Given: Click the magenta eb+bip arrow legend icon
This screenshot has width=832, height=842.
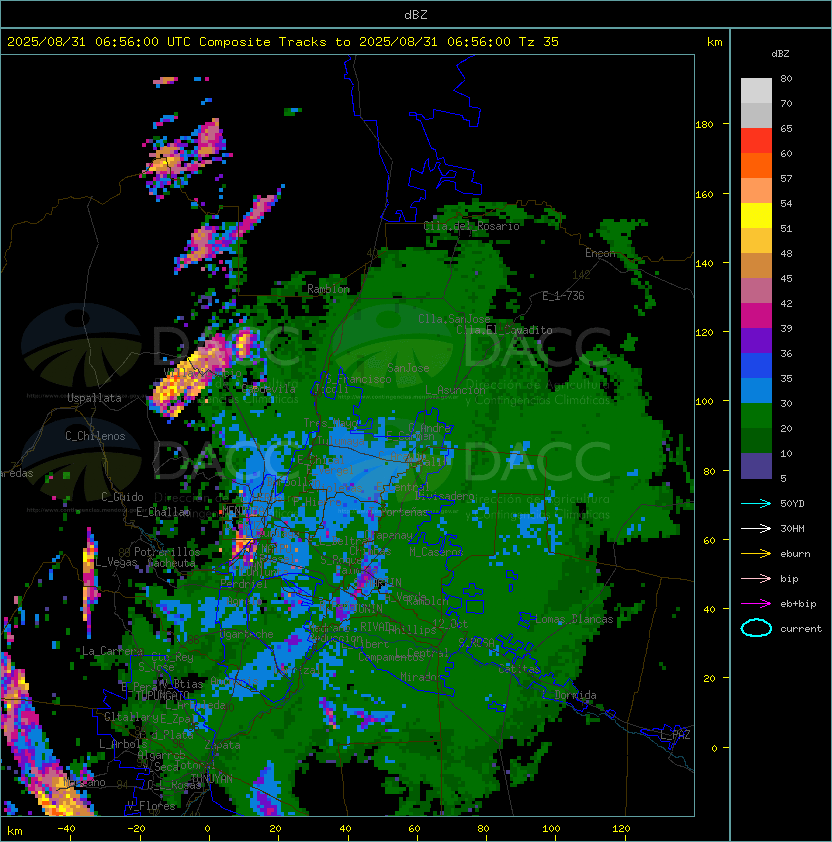Looking at the screenshot, I should click(x=756, y=604).
